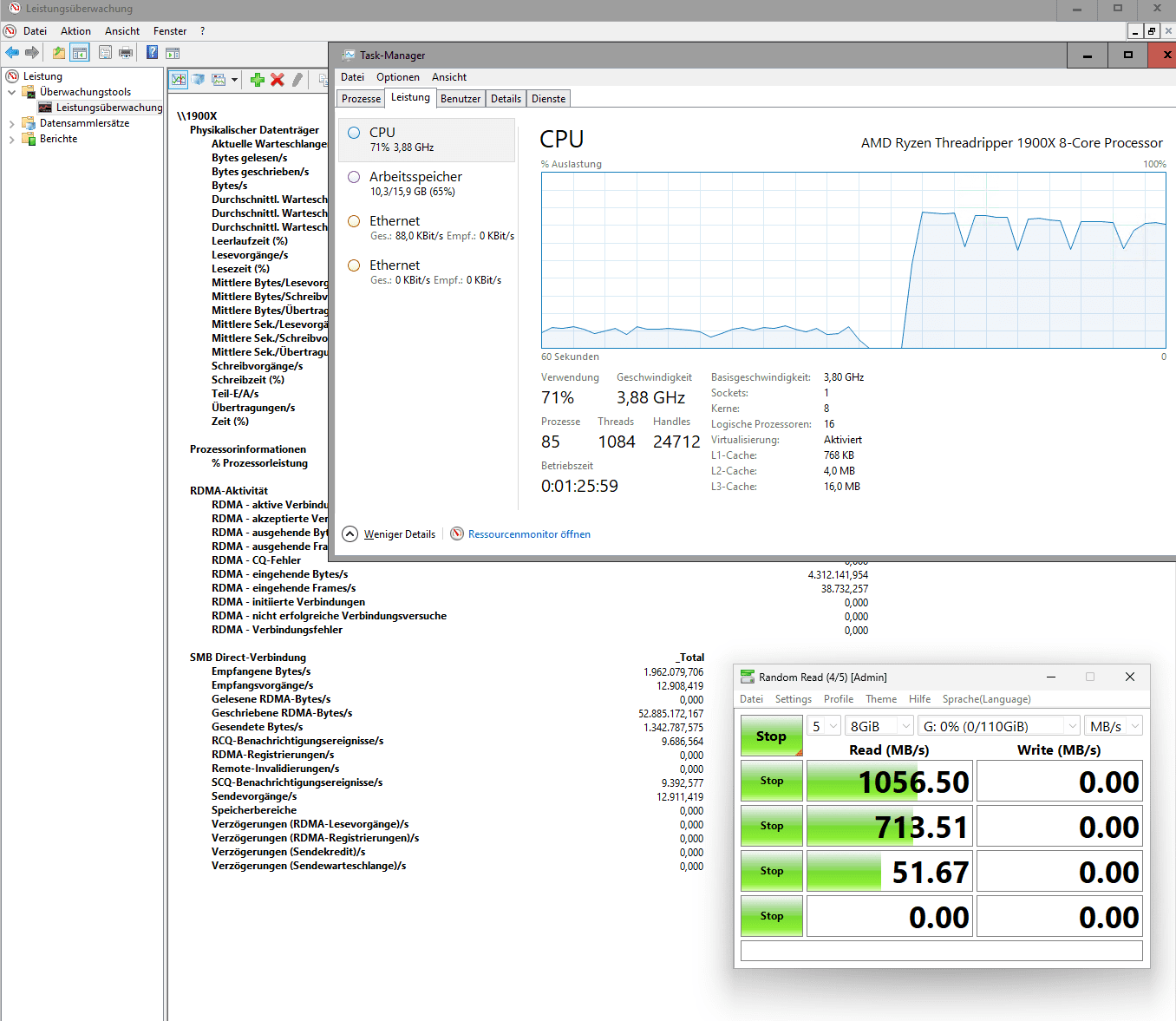Click Stop button in the bottom test row
Viewport: 1176px width, 1021px height.
click(772, 916)
